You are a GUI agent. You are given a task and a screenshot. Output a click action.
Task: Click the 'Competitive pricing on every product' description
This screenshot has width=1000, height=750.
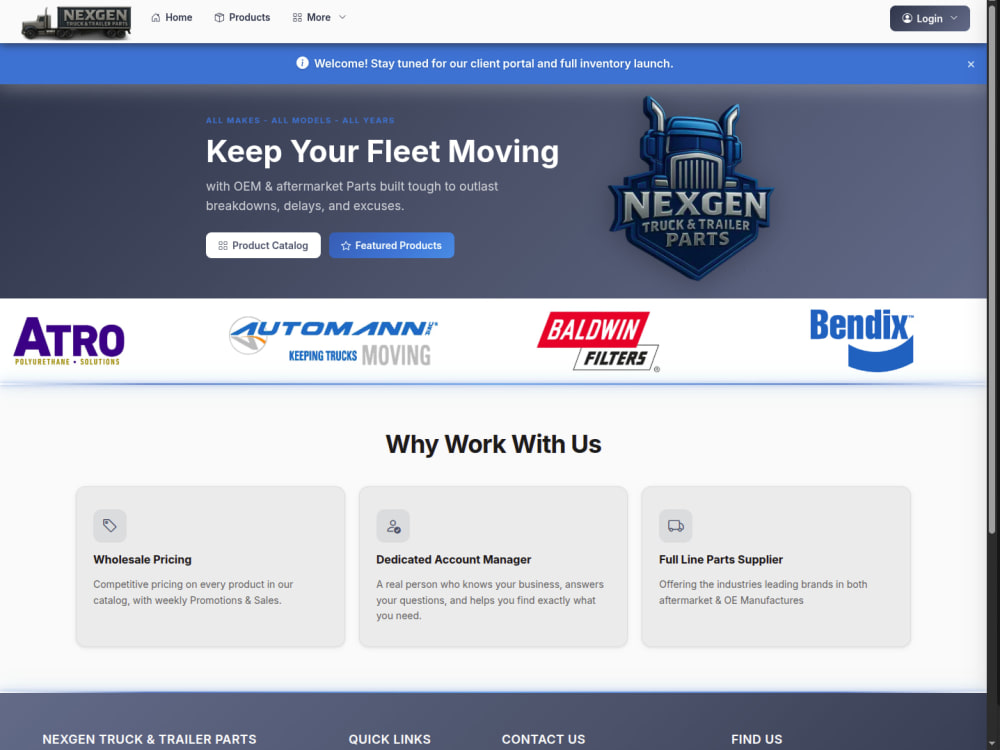click(x=193, y=592)
